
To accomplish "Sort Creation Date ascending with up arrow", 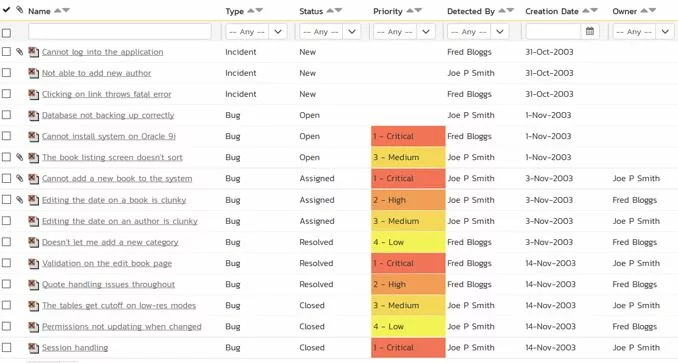I will click(x=586, y=11).
